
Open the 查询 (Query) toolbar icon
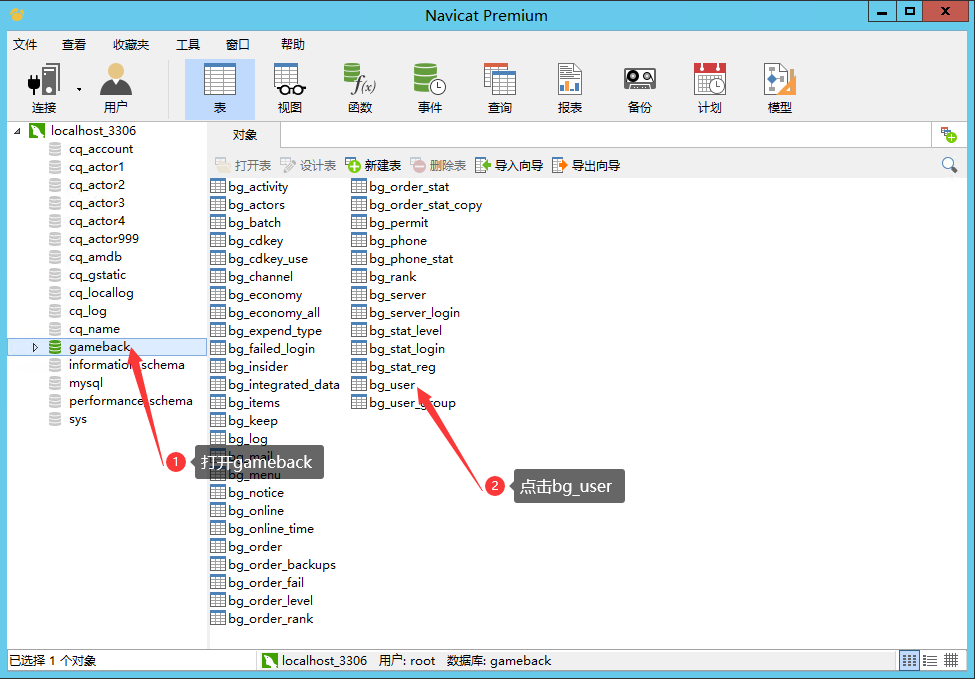(x=499, y=88)
